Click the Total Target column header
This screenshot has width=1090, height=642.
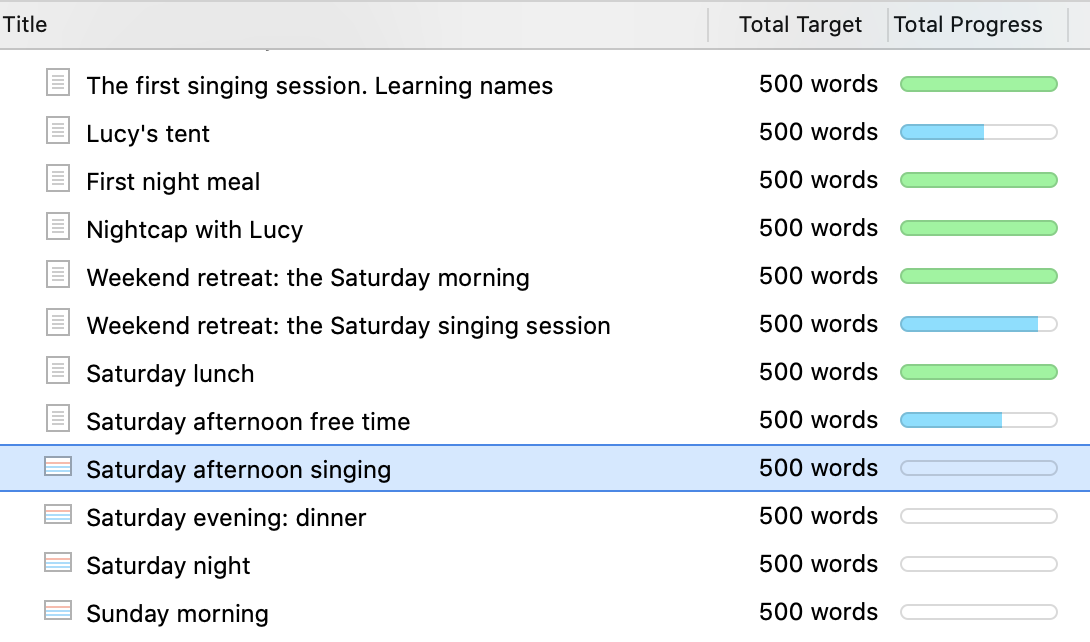(x=799, y=24)
